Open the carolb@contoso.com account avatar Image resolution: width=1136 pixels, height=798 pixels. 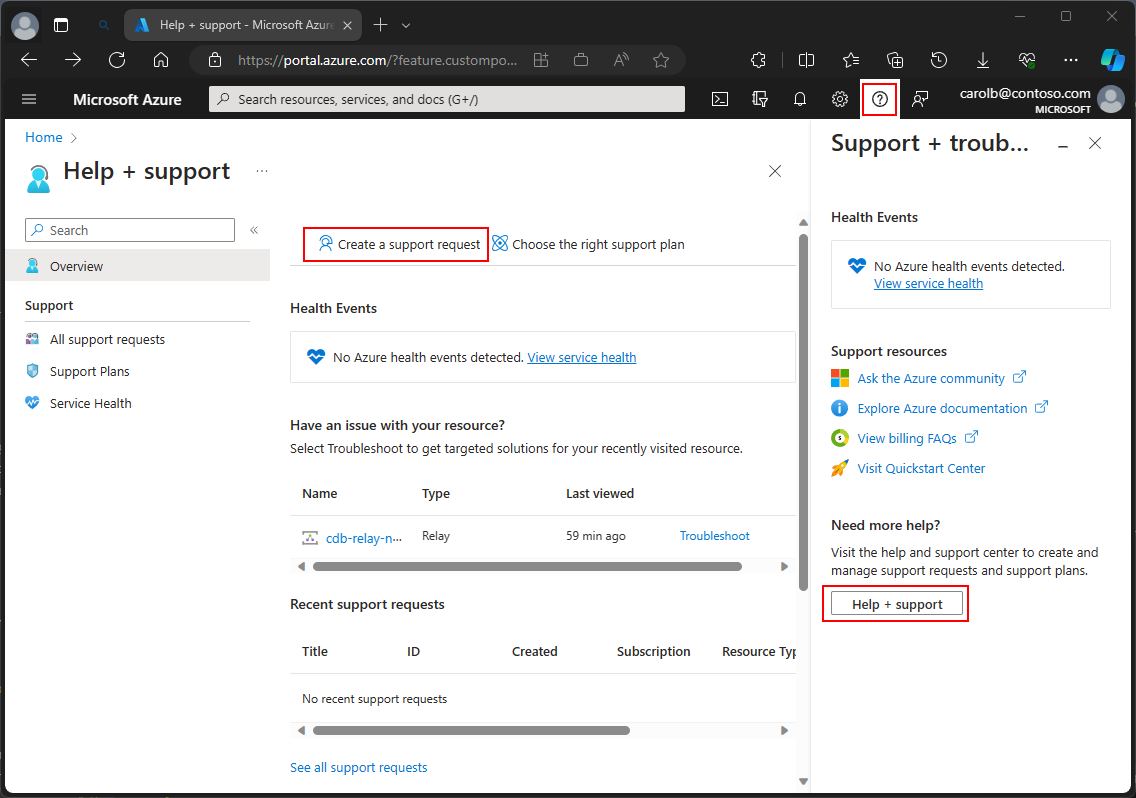(x=1111, y=99)
